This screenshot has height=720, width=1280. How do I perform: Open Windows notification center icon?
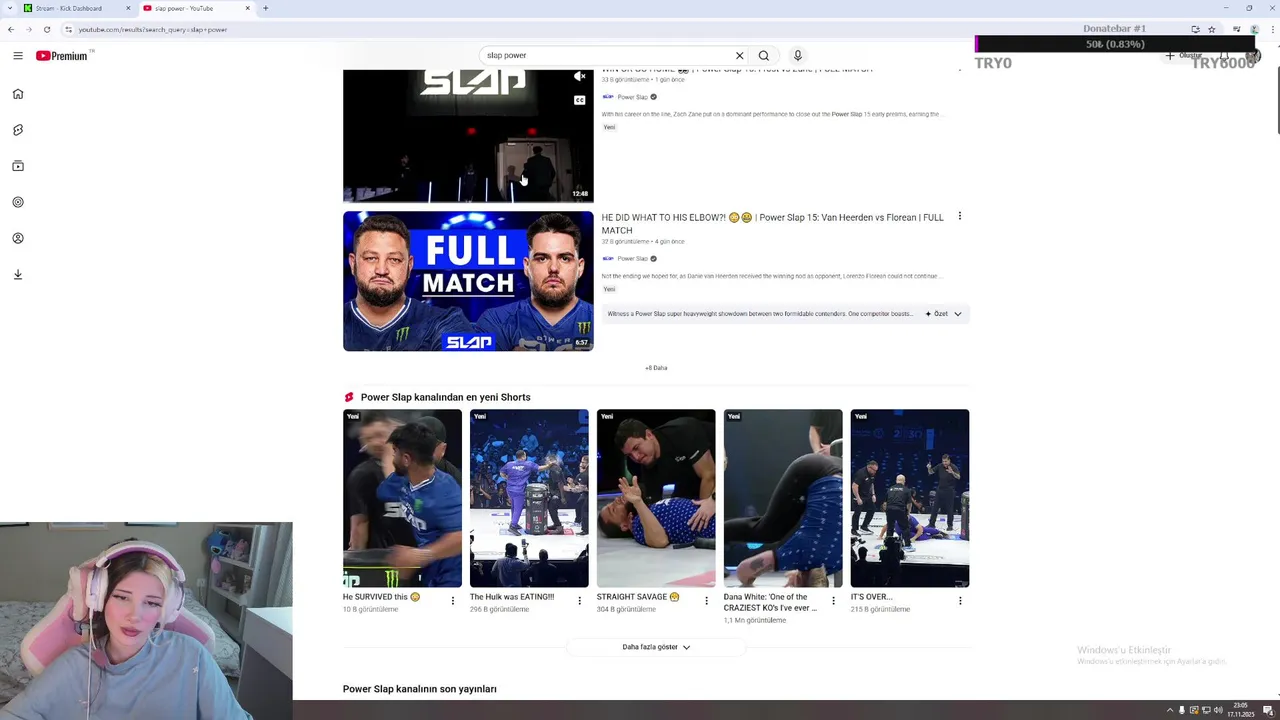click(1268, 711)
